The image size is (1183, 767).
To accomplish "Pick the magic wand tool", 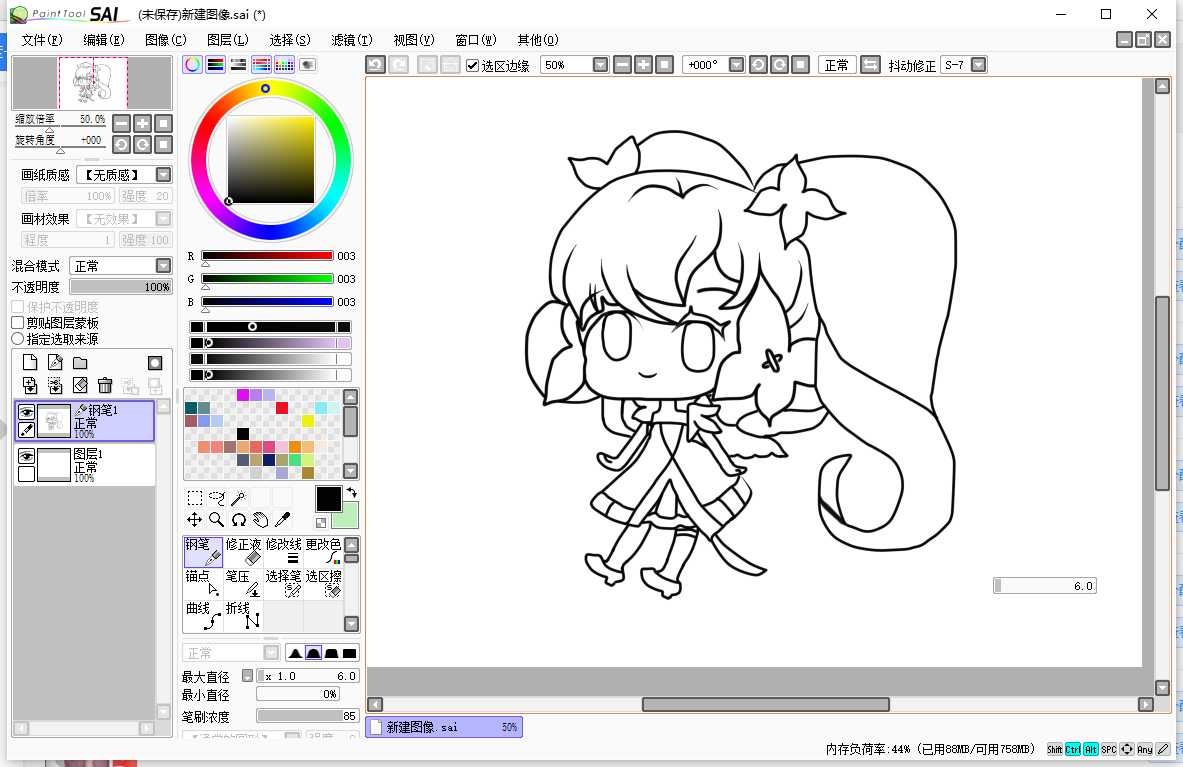I will pyautogui.click(x=238, y=498).
